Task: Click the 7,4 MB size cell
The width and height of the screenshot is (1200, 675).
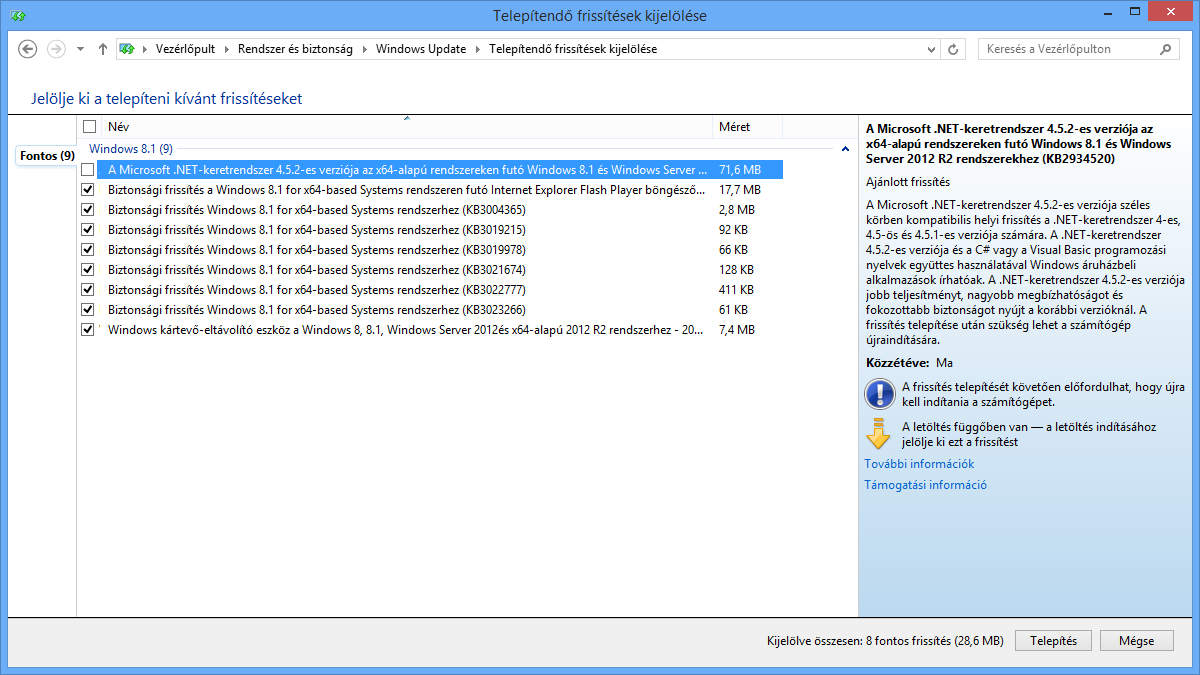Action: tap(737, 330)
